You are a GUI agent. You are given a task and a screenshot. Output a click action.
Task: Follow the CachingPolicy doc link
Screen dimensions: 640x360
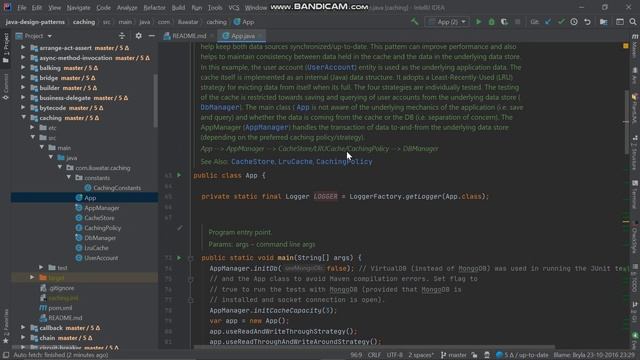[344, 162]
